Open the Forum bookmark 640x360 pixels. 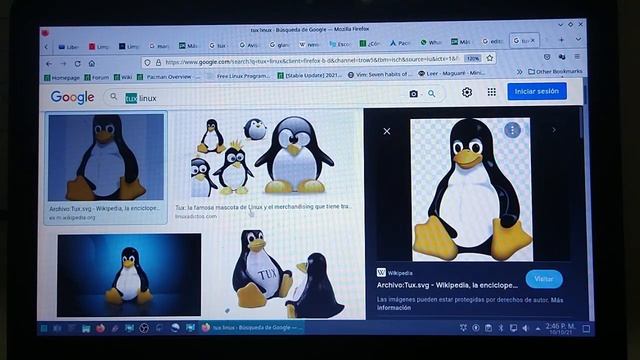[96, 77]
